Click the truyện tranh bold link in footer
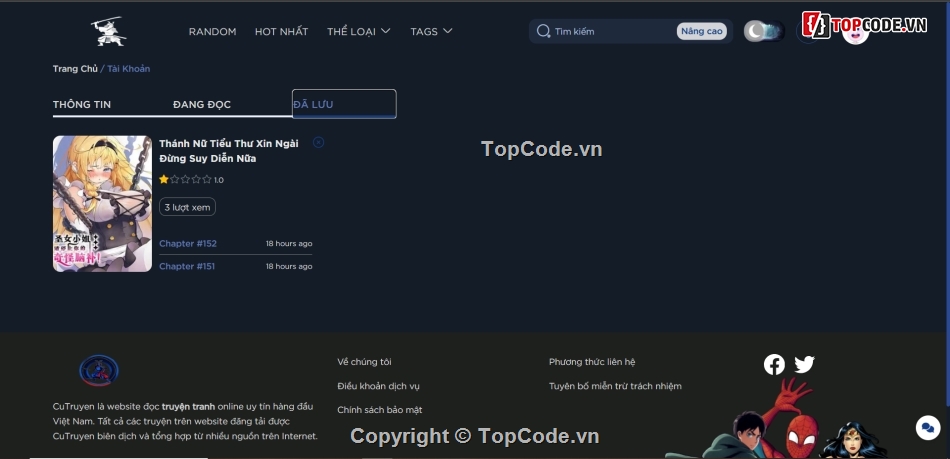The height and width of the screenshot is (459, 950). tap(188, 406)
